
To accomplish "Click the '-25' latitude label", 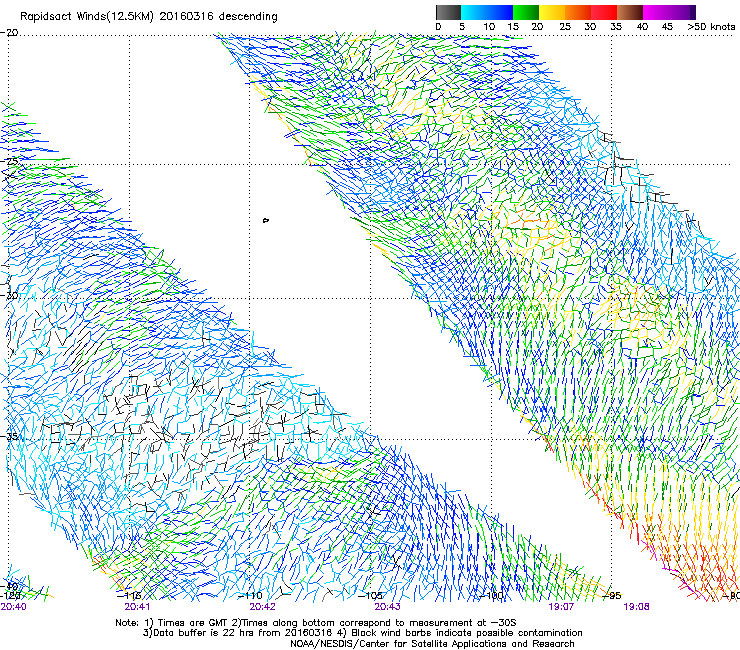I will tap(9, 161).
